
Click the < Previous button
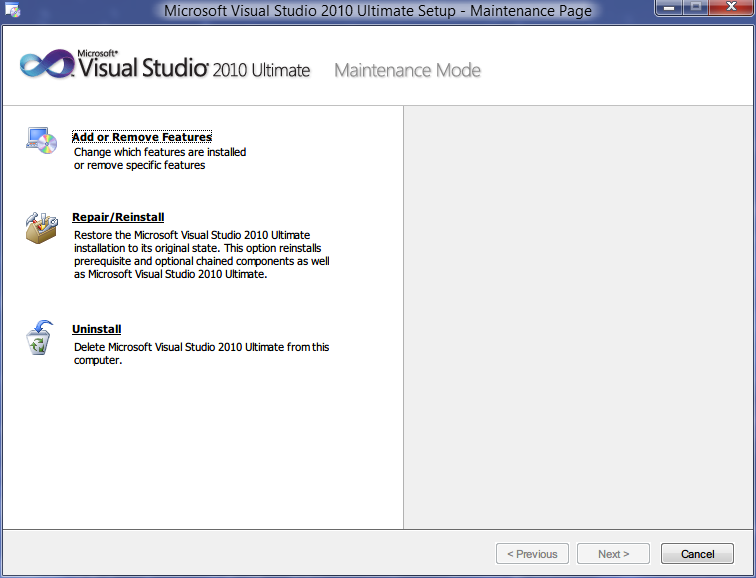point(532,554)
